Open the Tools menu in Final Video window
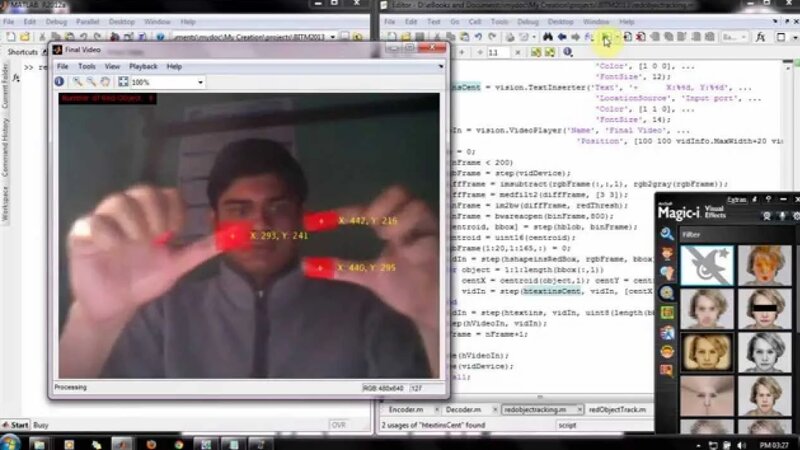The width and height of the screenshot is (800, 450). (x=86, y=66)
